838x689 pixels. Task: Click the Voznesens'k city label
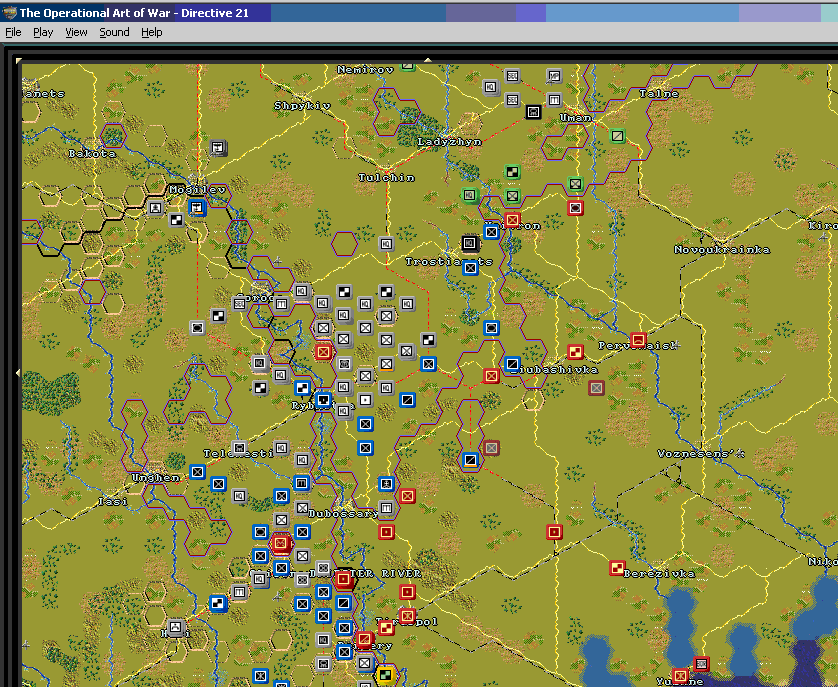pyautogui.click(x=701, y=454)
